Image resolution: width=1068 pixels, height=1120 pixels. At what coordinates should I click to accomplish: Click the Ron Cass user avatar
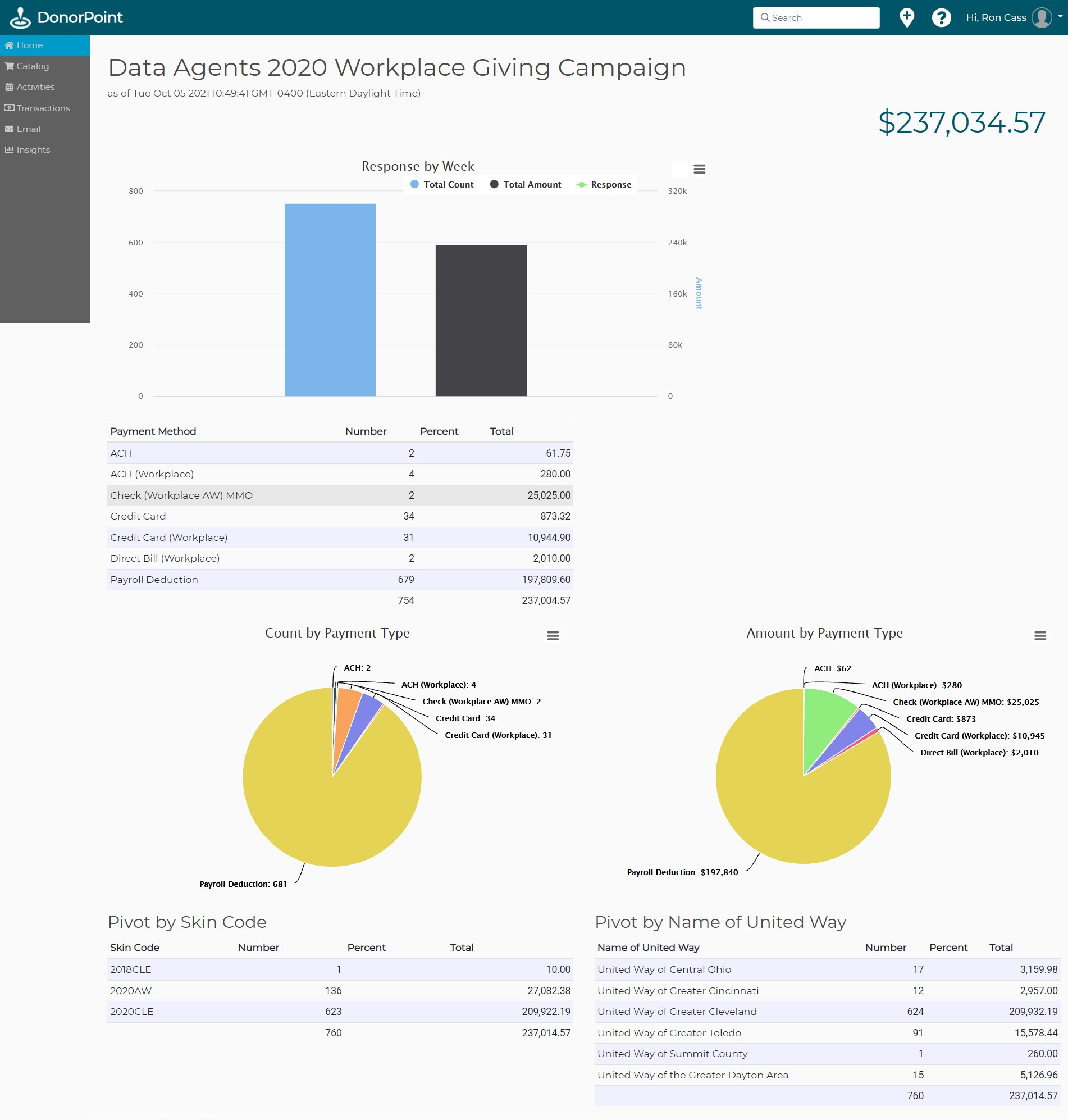pos(1041,17)
